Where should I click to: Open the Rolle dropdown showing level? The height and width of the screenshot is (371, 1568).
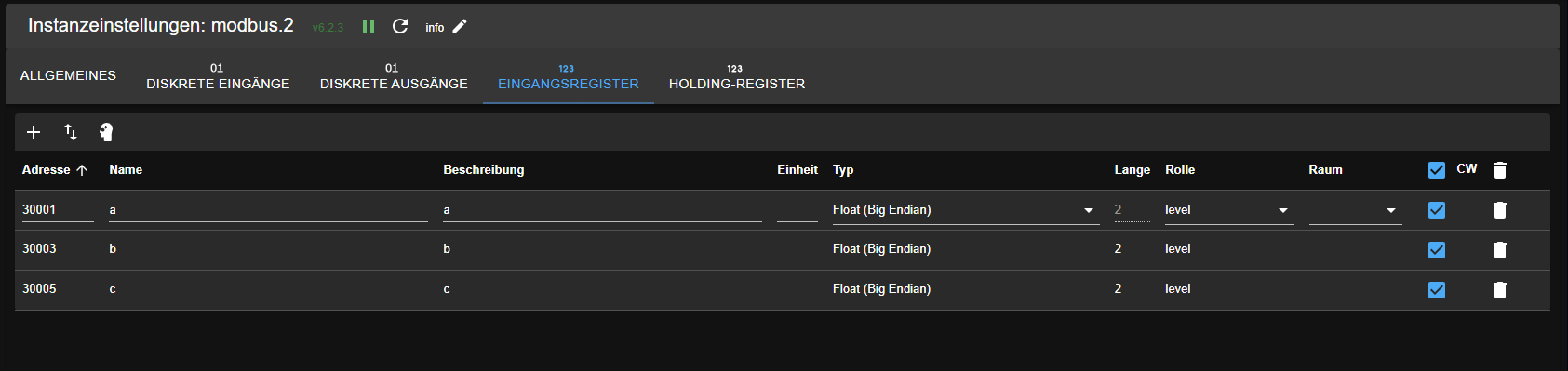[1229, 210]
